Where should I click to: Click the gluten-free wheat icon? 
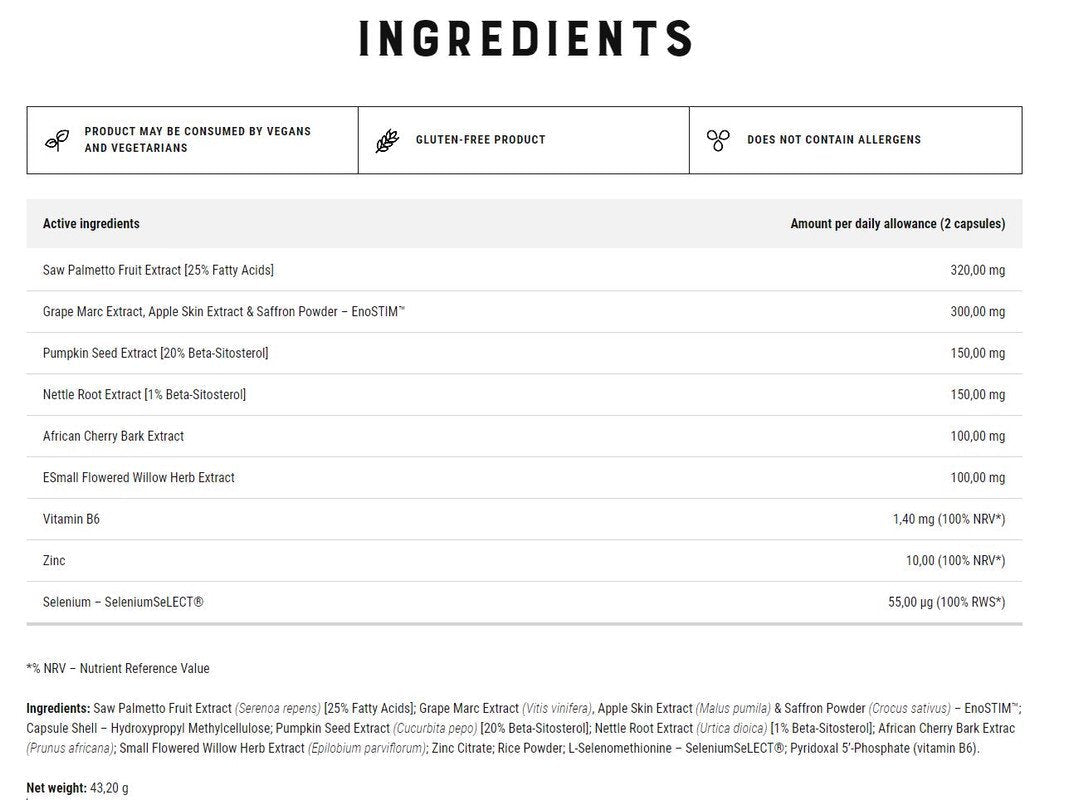click(387, 140)
